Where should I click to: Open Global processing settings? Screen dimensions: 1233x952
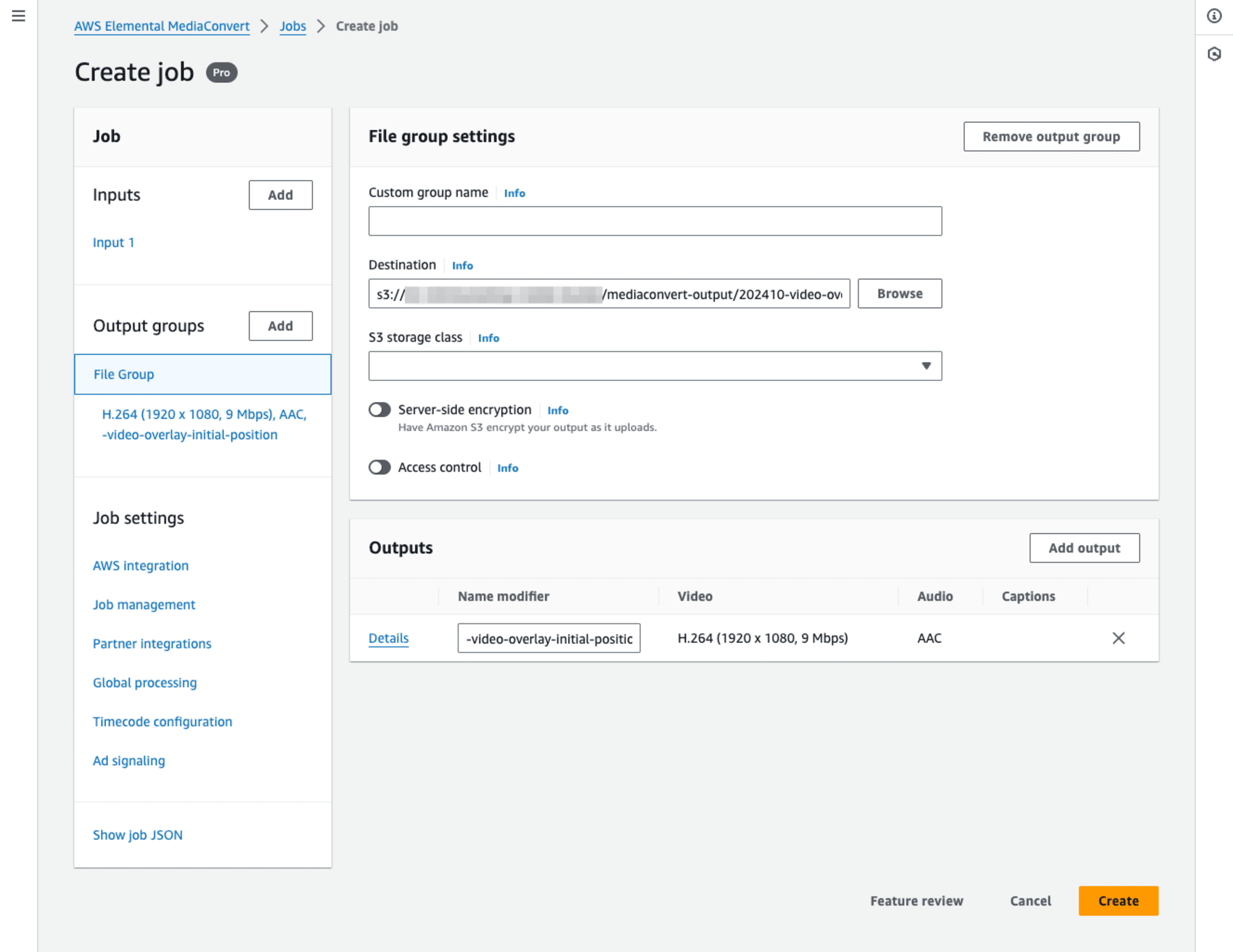click(145, 683)
